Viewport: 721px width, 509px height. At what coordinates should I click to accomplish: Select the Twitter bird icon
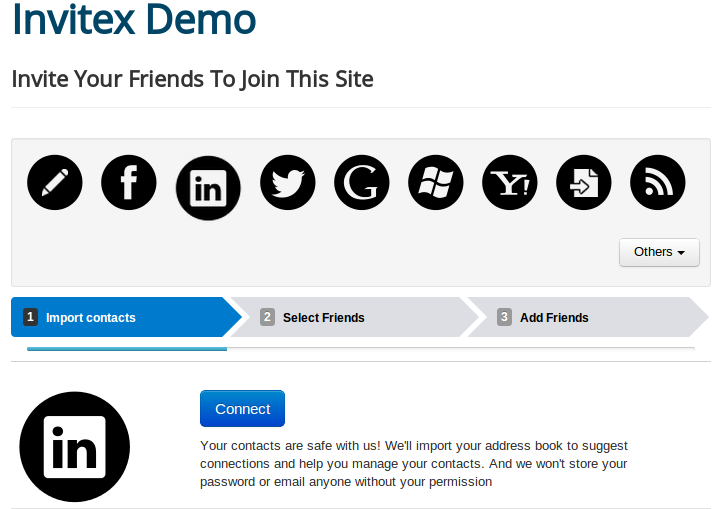pos(288,183)
